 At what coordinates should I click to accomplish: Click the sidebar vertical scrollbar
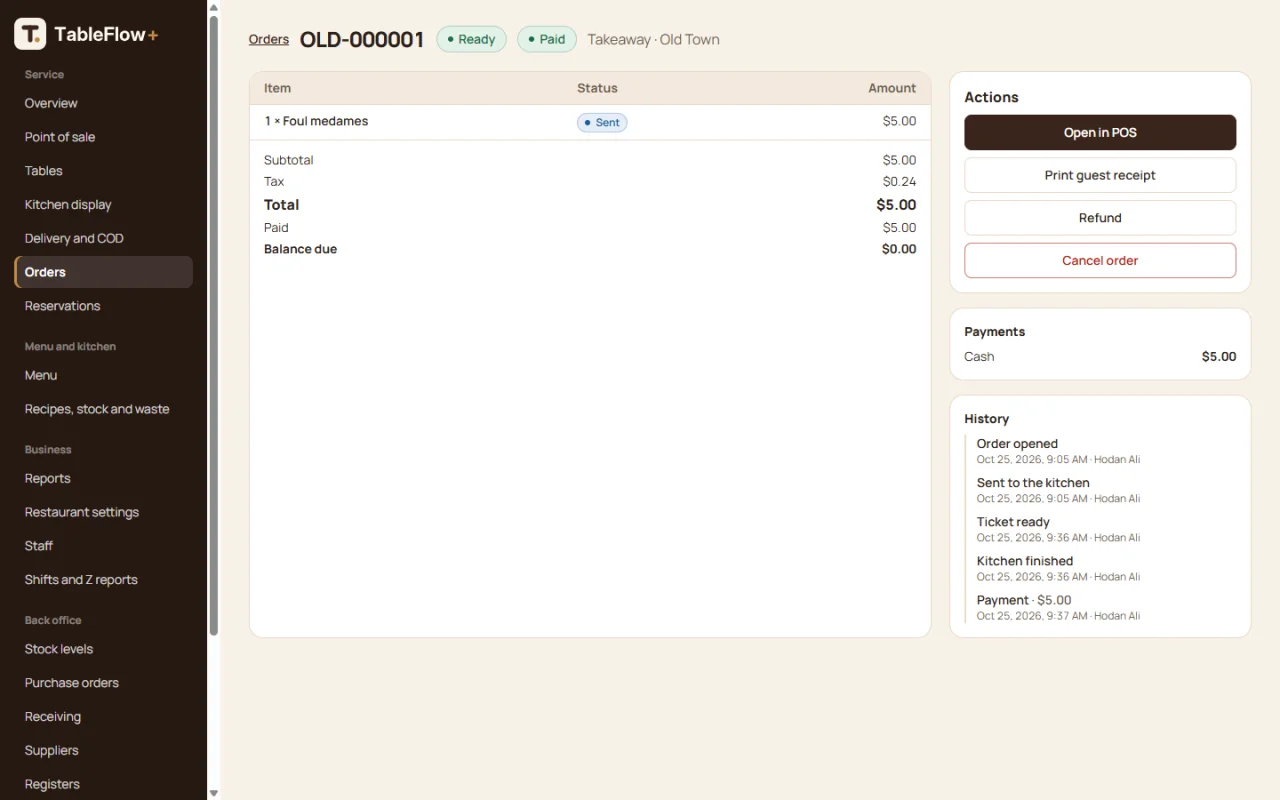pos(213,325)
